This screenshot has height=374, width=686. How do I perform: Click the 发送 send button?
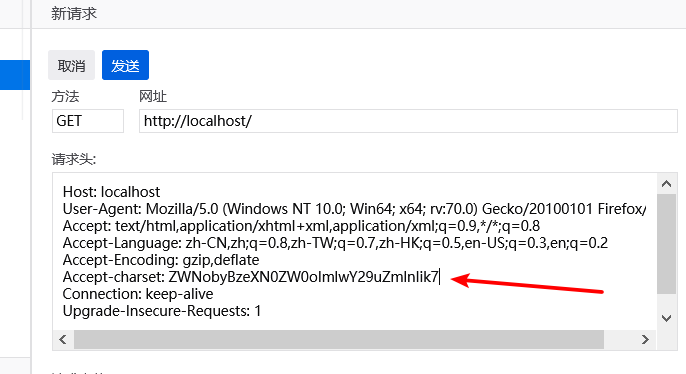(126, 65)
